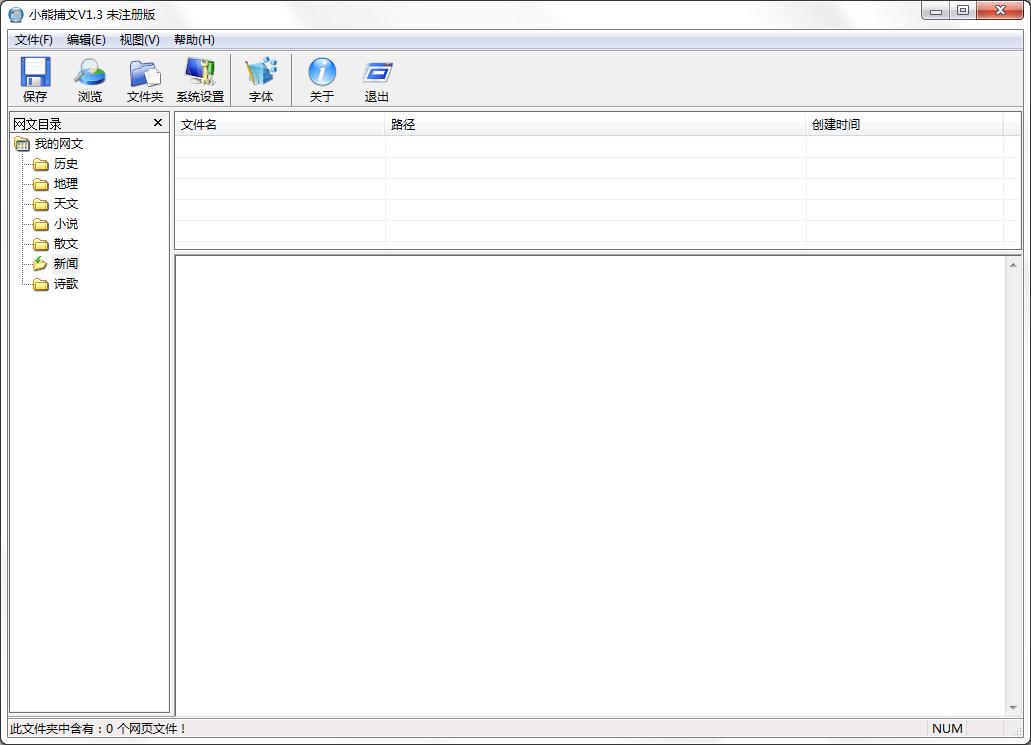Open the 帮助(H) menu
The height and width of the screenshot is (745, 1031).
pyautogui.click(x=194, y=40)
